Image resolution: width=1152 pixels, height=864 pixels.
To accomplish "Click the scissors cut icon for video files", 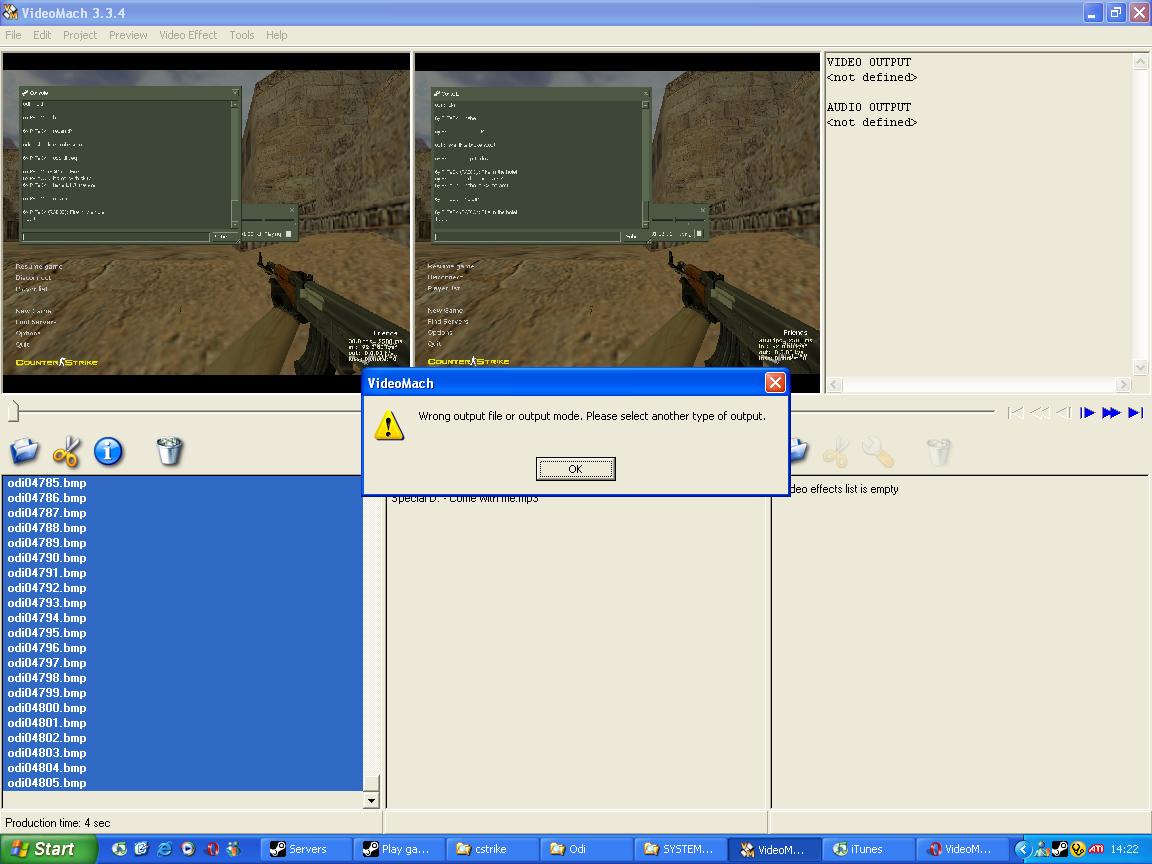I will tap(66, 451).
